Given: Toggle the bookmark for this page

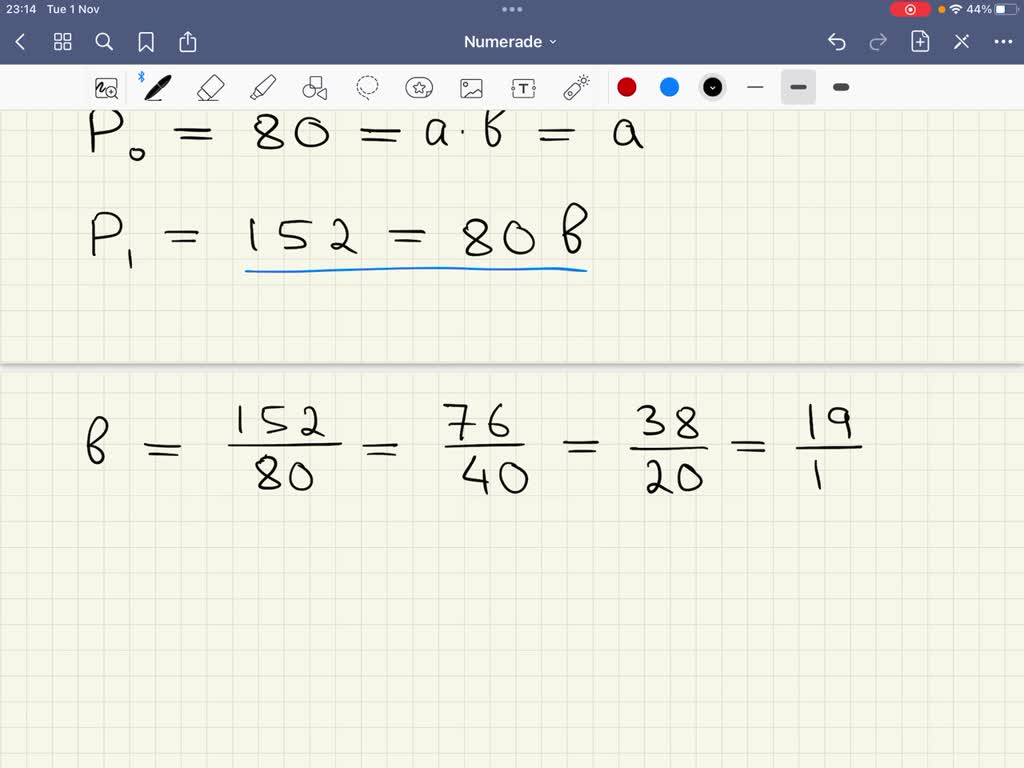Looking at the screenshot, I should point(146,42).
